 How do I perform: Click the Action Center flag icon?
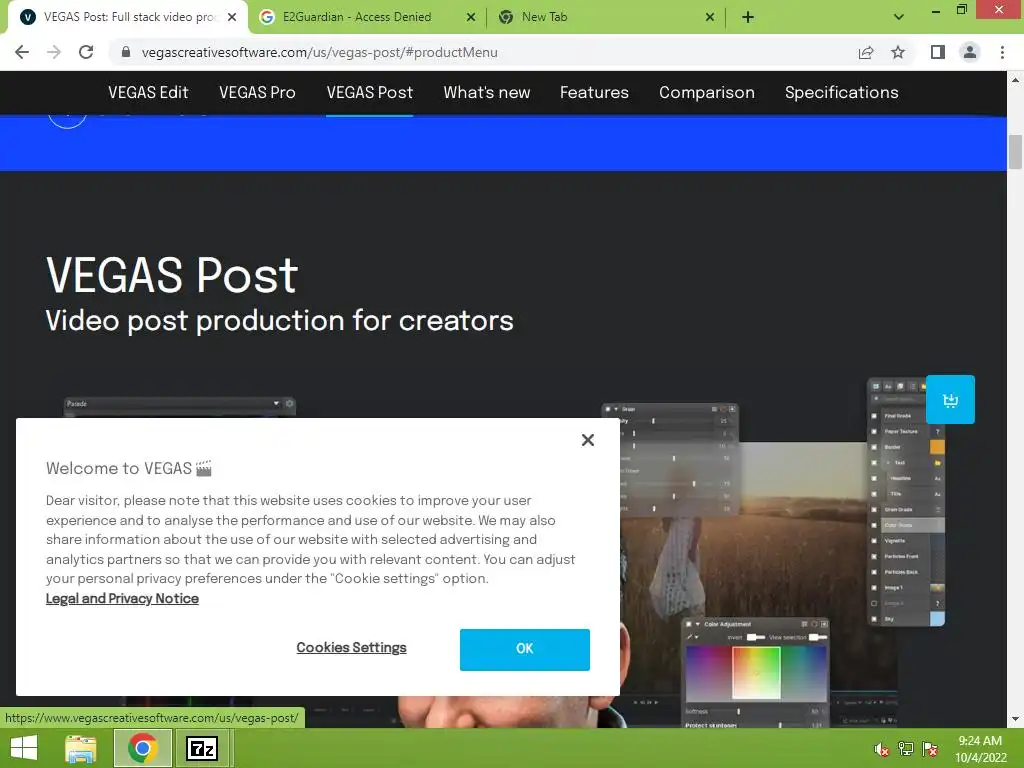pos(930,749)
